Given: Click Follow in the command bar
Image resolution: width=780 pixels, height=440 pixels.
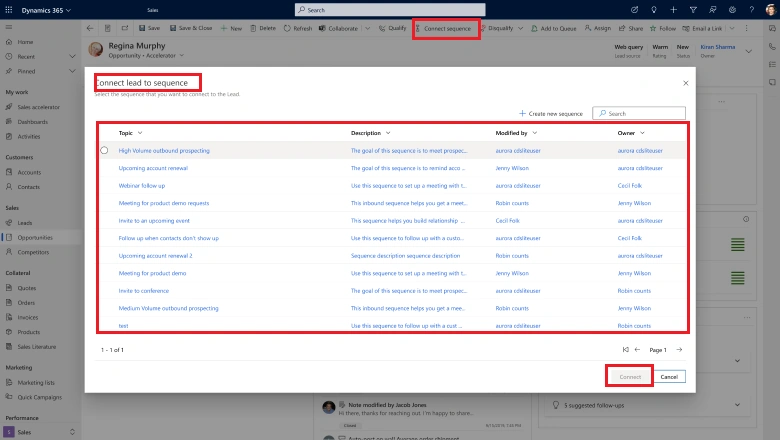Looking at the screenshot, I should (663, 28).
